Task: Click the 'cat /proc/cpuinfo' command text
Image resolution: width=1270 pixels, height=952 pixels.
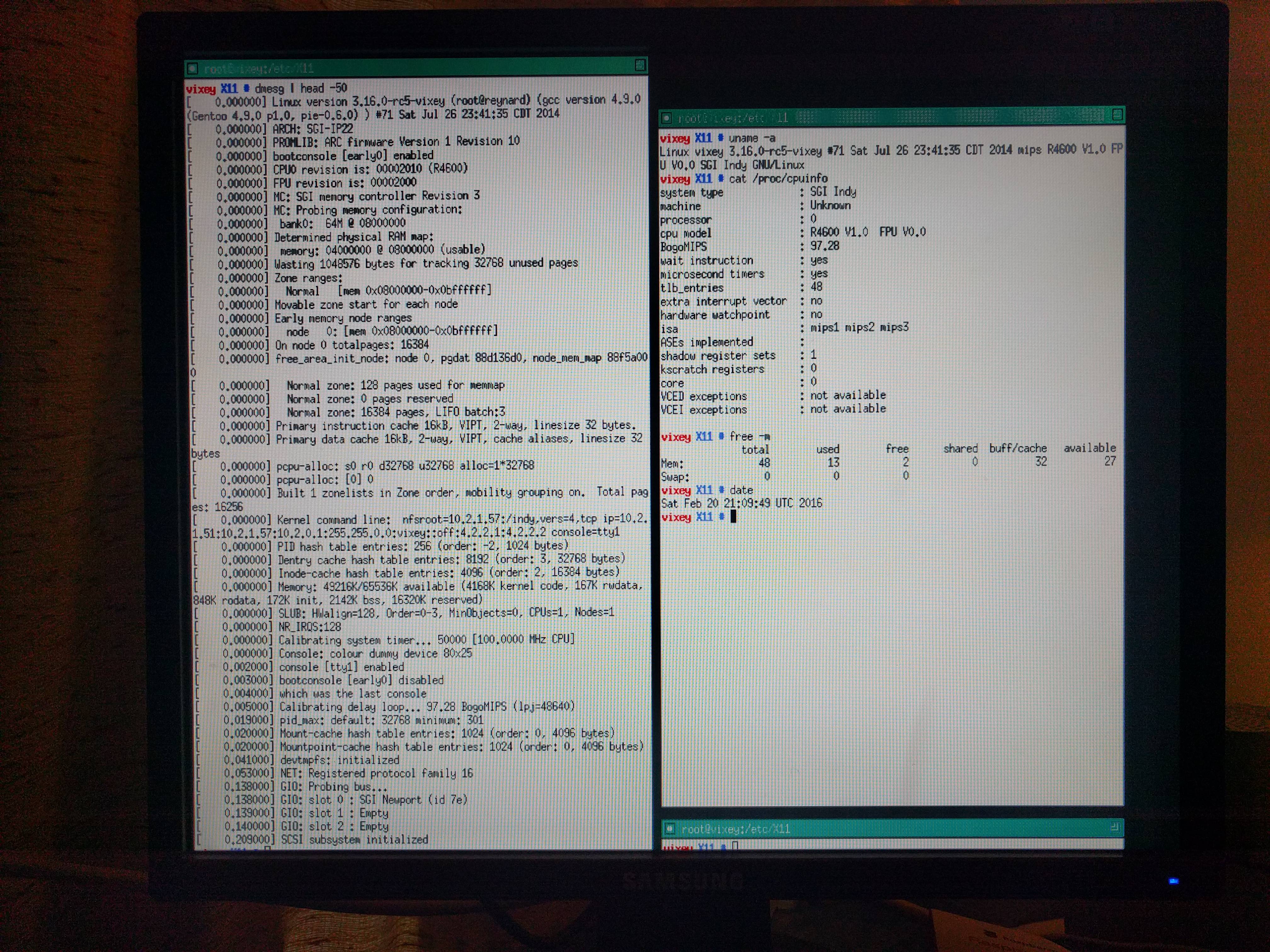Action: (778, 179)
